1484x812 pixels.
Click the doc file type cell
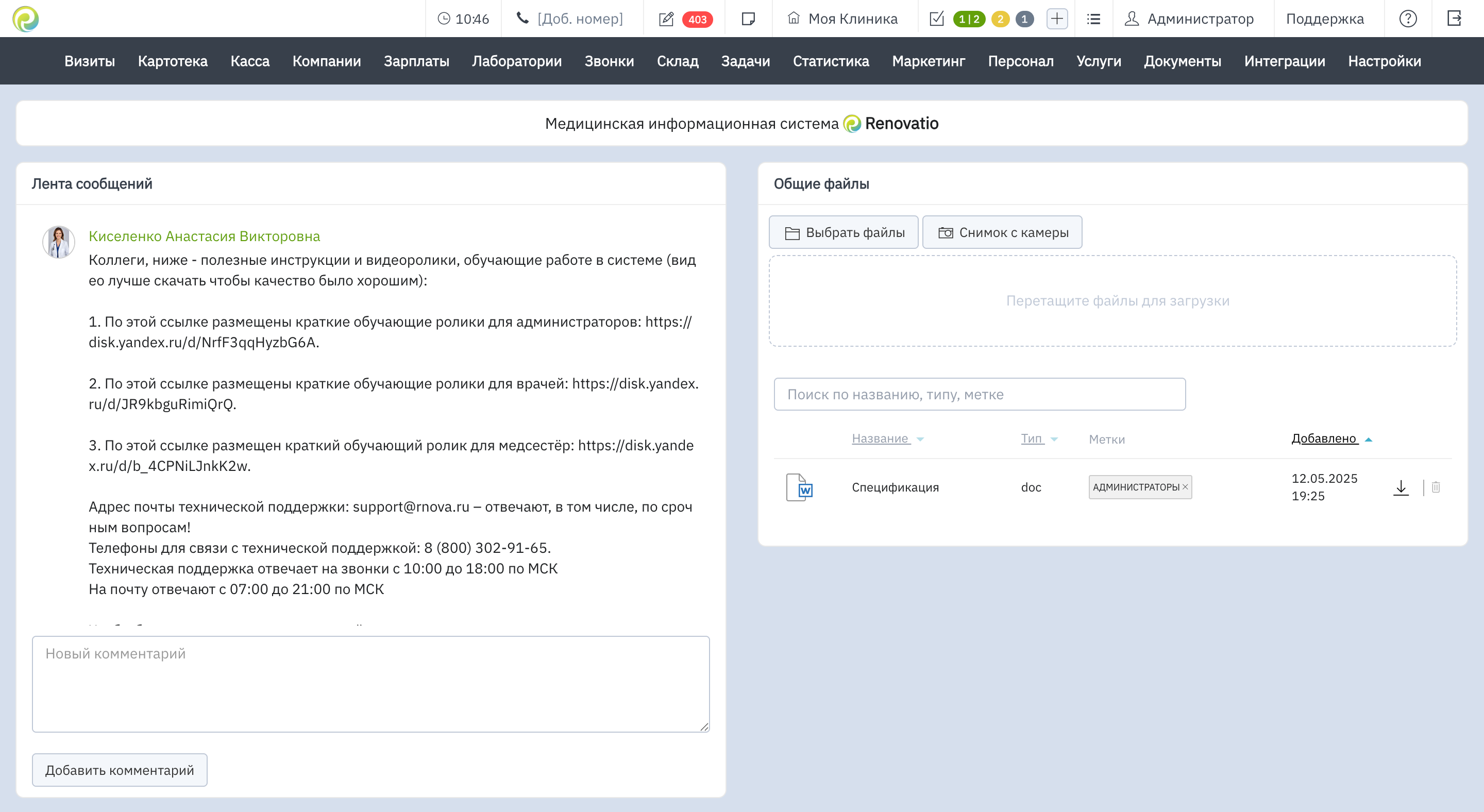[x=1031, y=487]
